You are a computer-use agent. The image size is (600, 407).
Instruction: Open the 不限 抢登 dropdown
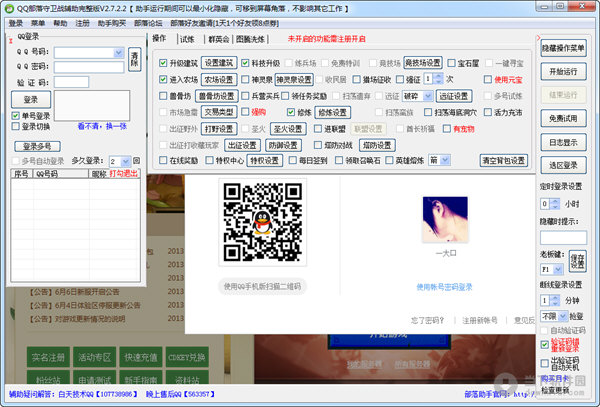(x=562, y=316)
